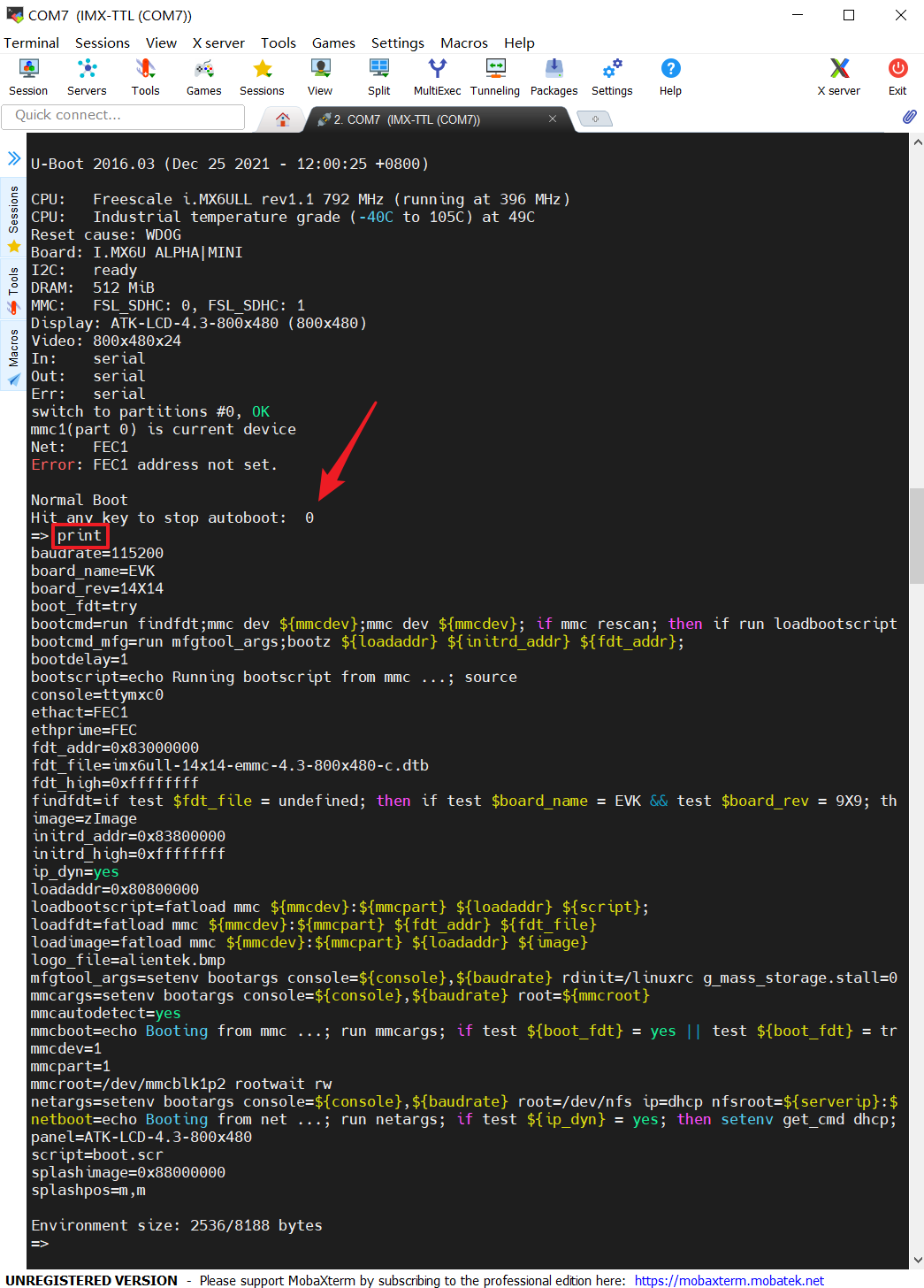The height and width of the screenshot is (1288, 924).
Task: Open the Packages toolbar icon
Action: [x=554, y=77]
